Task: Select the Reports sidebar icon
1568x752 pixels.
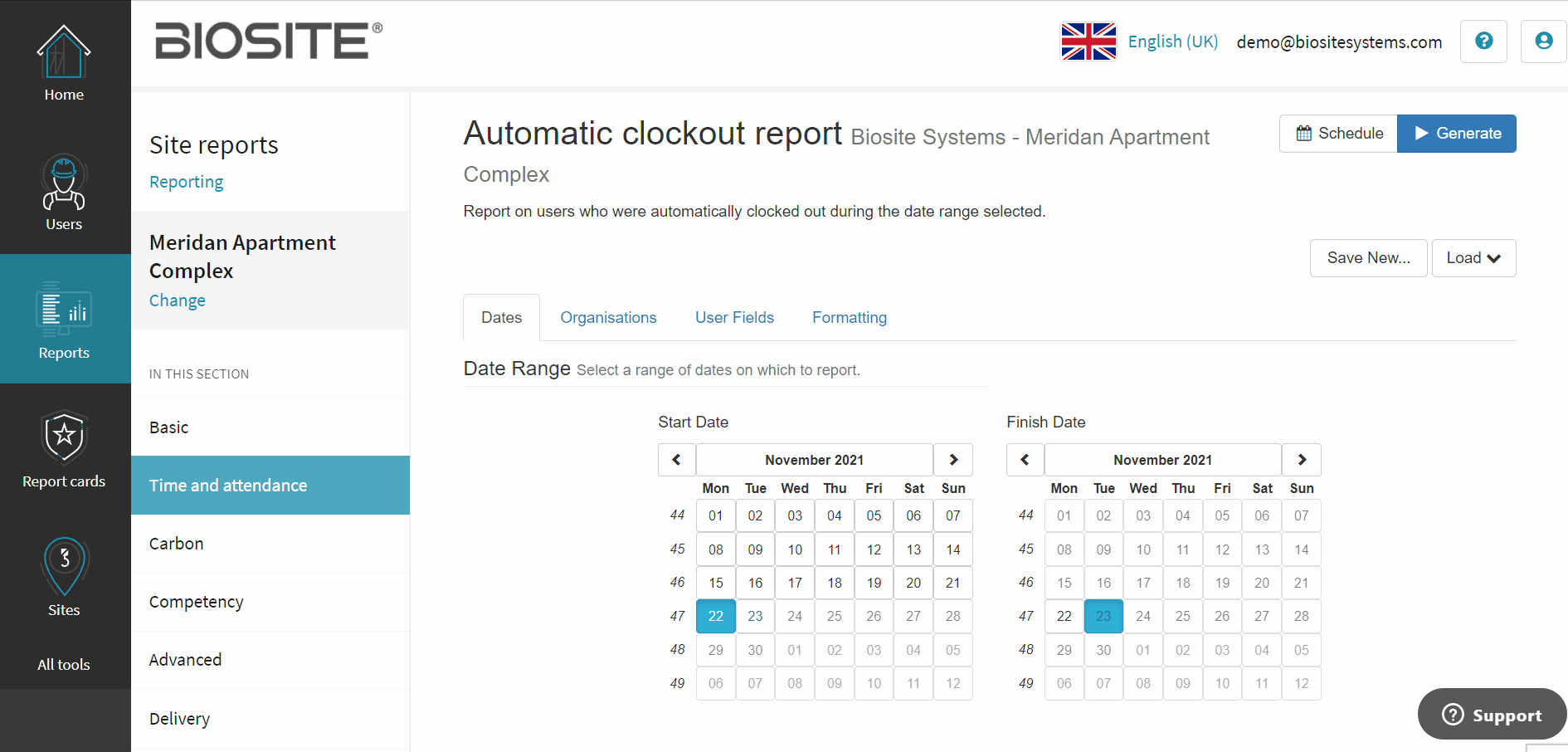Action: (64, 320)
